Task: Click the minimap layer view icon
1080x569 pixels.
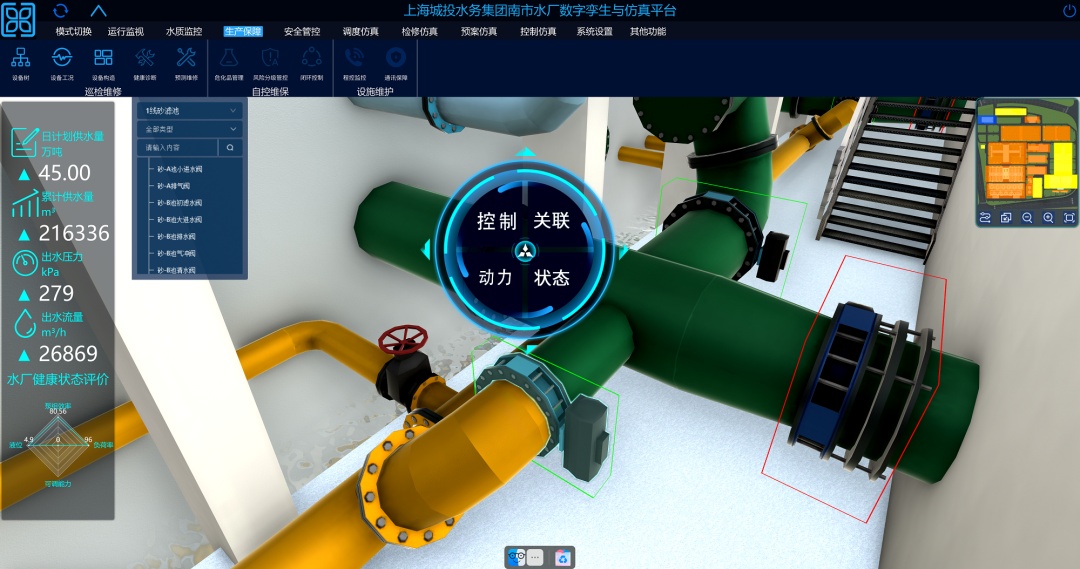Action: (1006, 218)
